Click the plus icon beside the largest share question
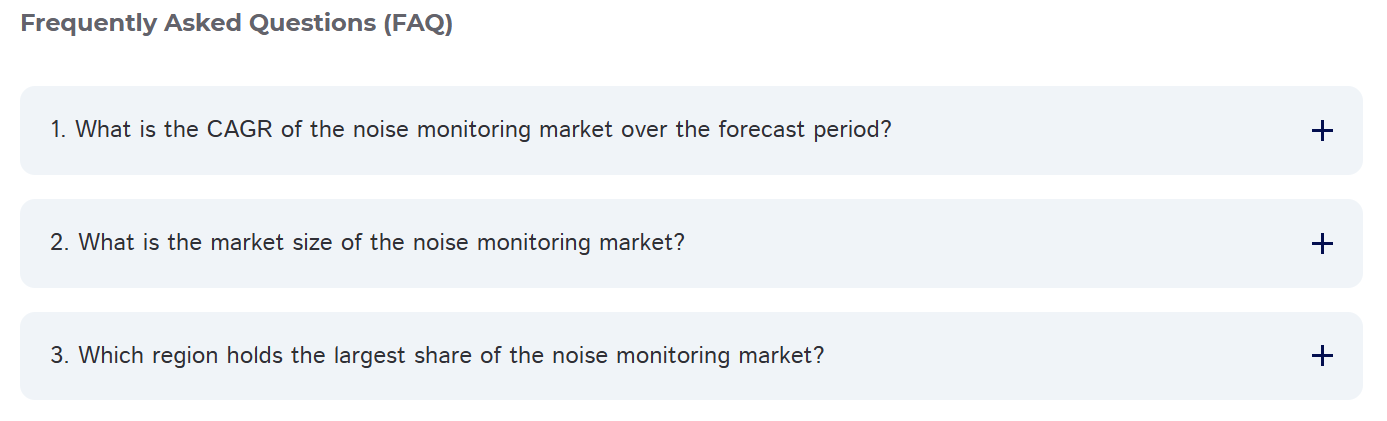This screenshot has height=421, width=1387. 1321,356
